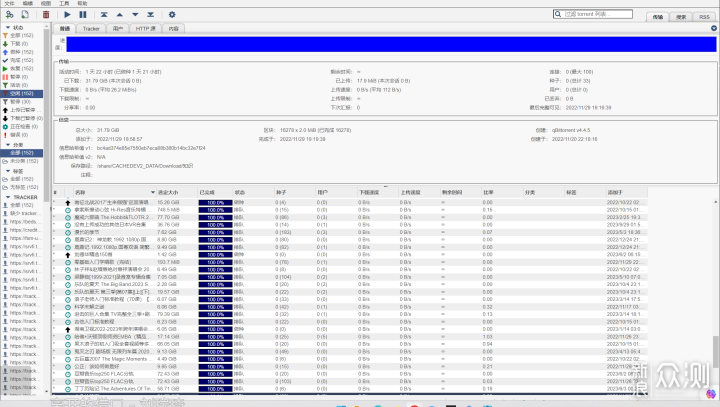Sort by the 已完成 column header

click(x=215, y=192)
